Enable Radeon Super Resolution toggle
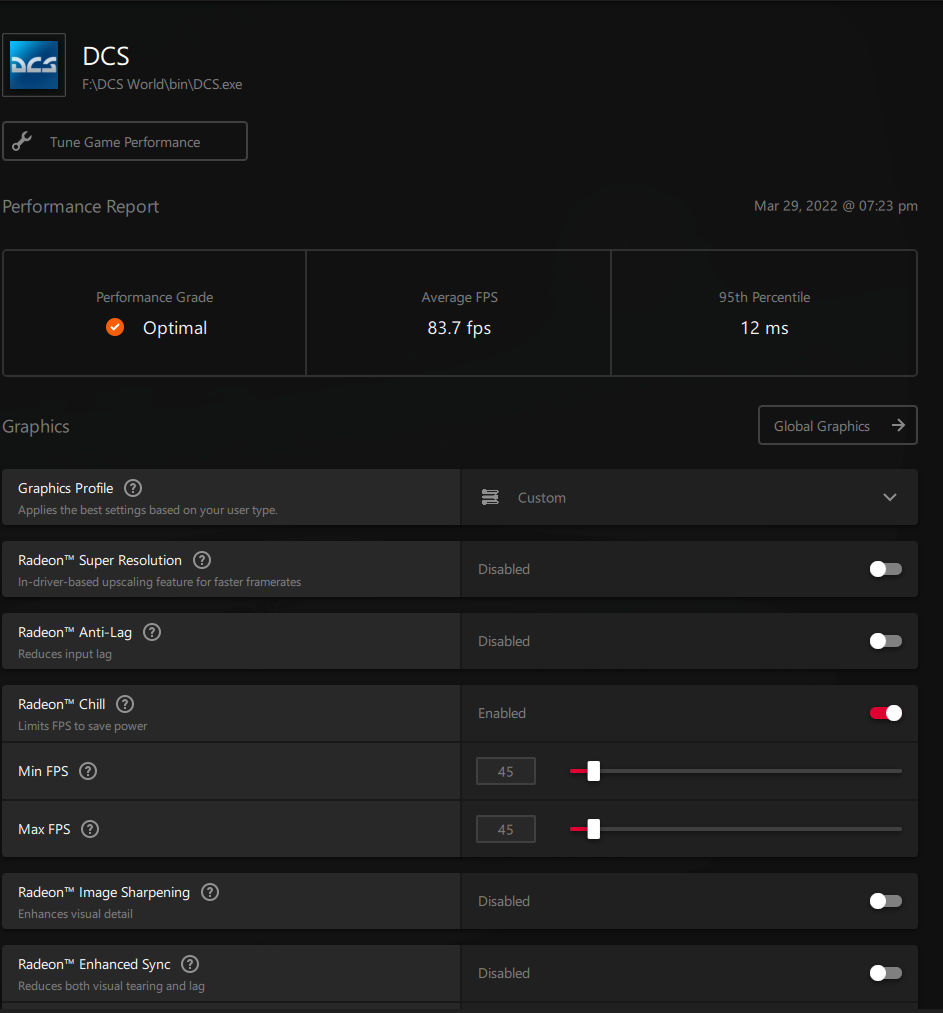This screenshot has width=943, height=1013. [886, 569]
